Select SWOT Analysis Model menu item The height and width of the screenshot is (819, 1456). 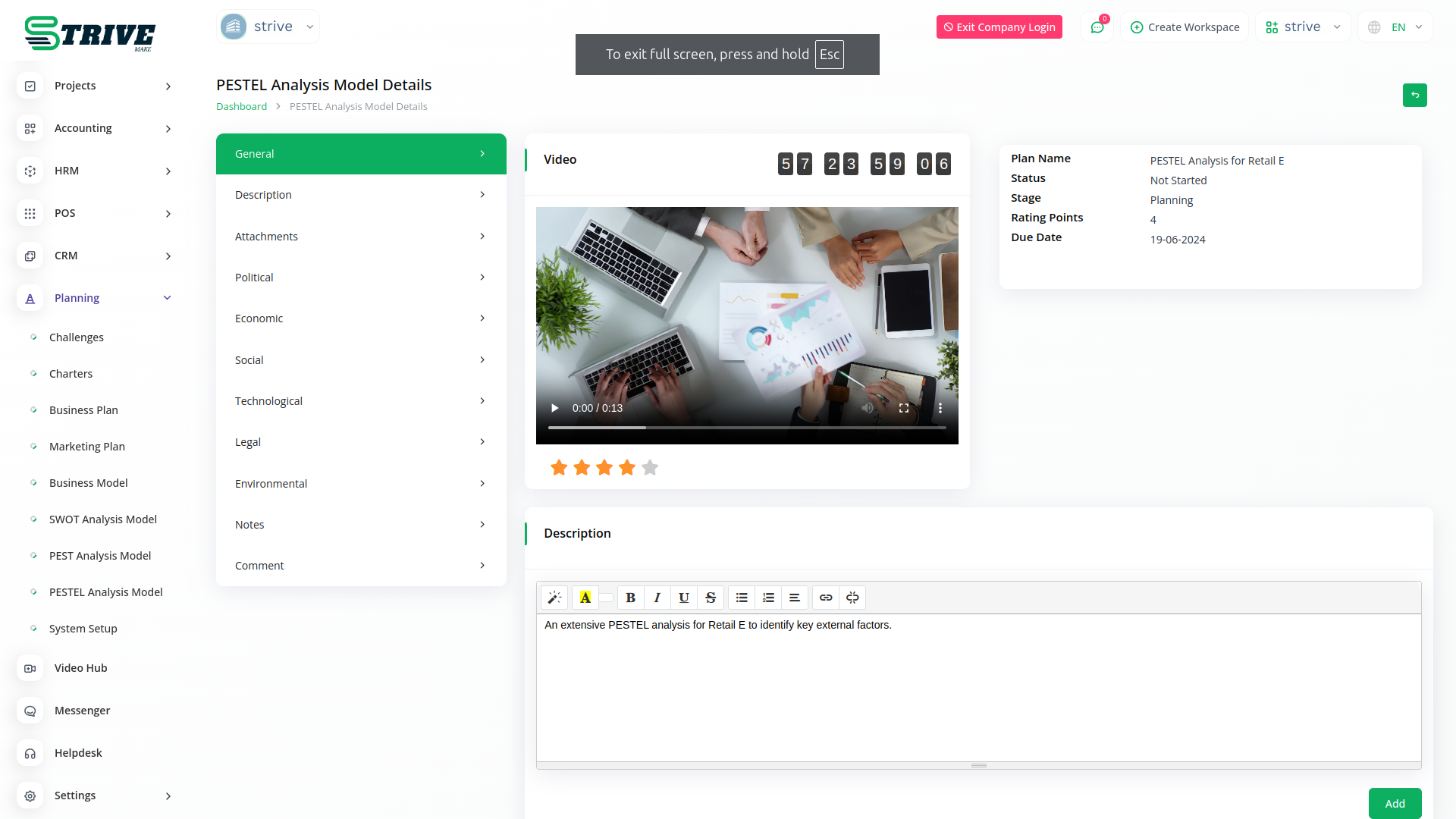(103, 519)
